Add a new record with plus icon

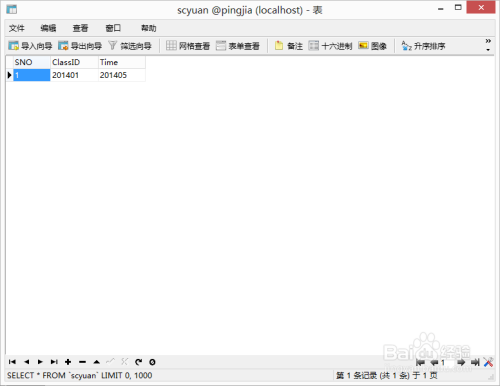(68, 362)
